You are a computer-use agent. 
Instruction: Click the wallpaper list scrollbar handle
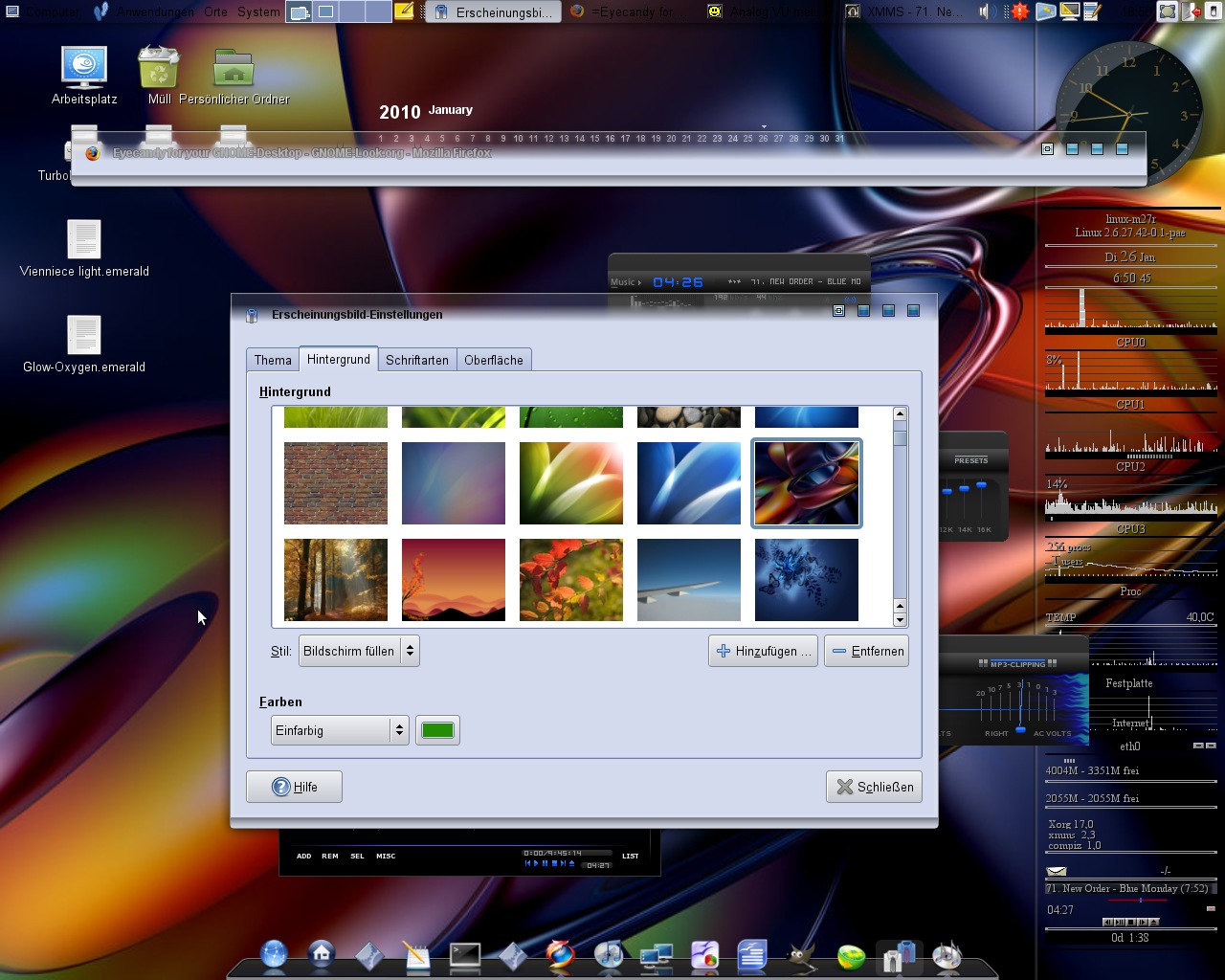click(x=900, y=438)
